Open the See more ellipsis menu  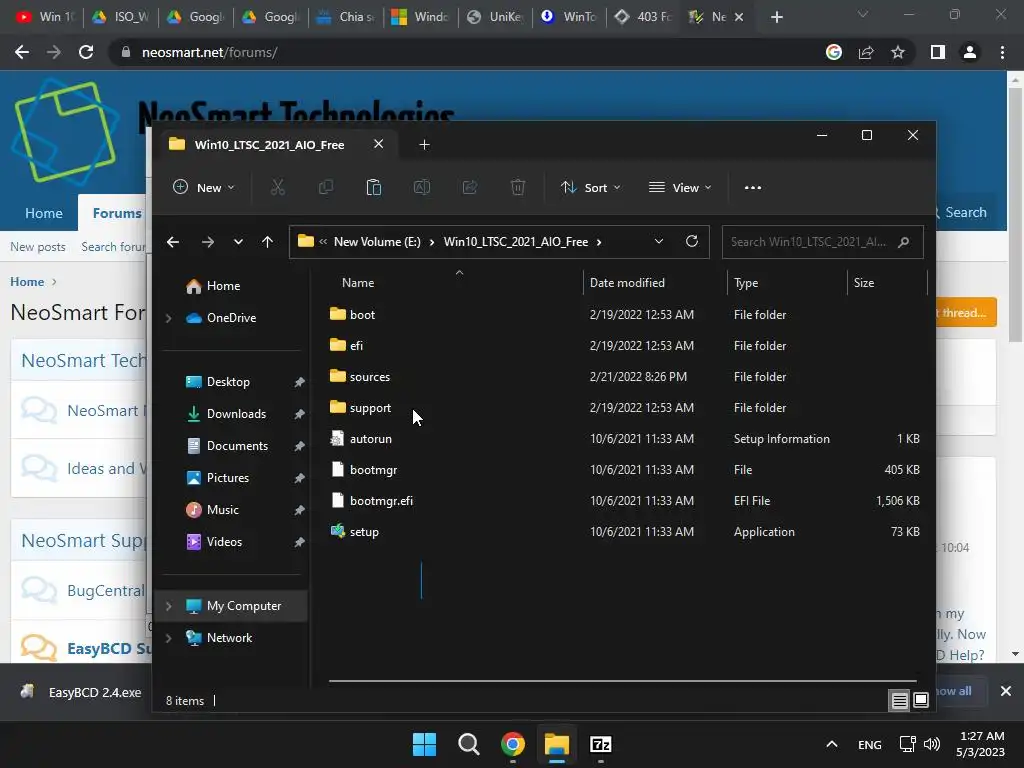coord(752,187)
